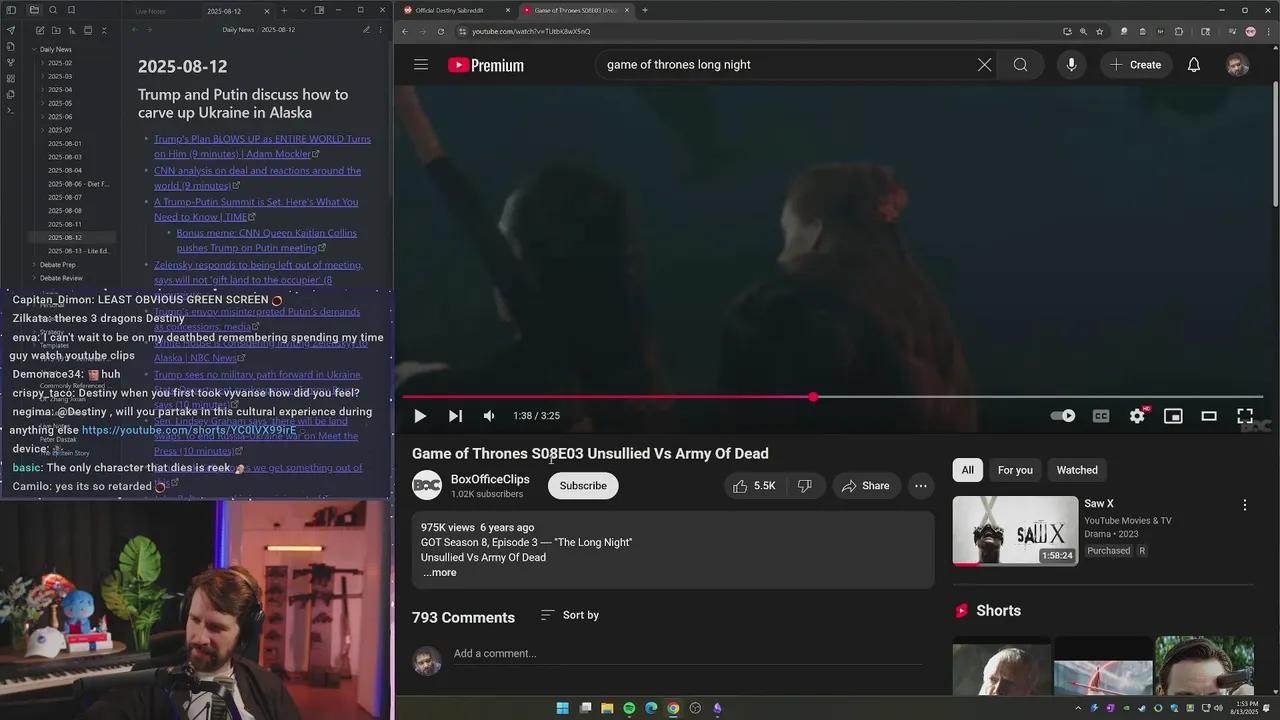1280x720 pixels.
Task: Subscribe to BoxOfficeClips channel
Action: coord(583,486)
